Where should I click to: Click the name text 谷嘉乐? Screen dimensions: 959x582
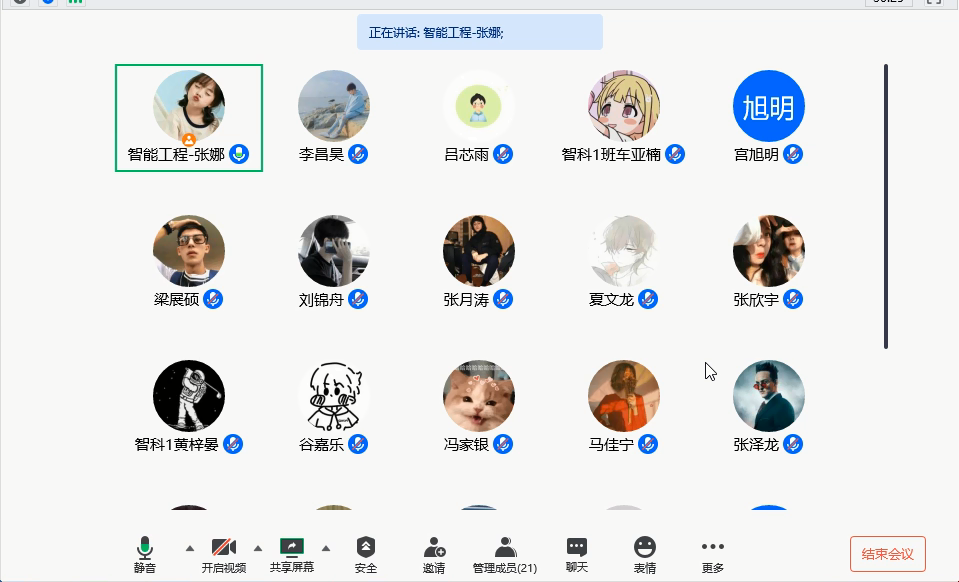[x=322, y=444]
